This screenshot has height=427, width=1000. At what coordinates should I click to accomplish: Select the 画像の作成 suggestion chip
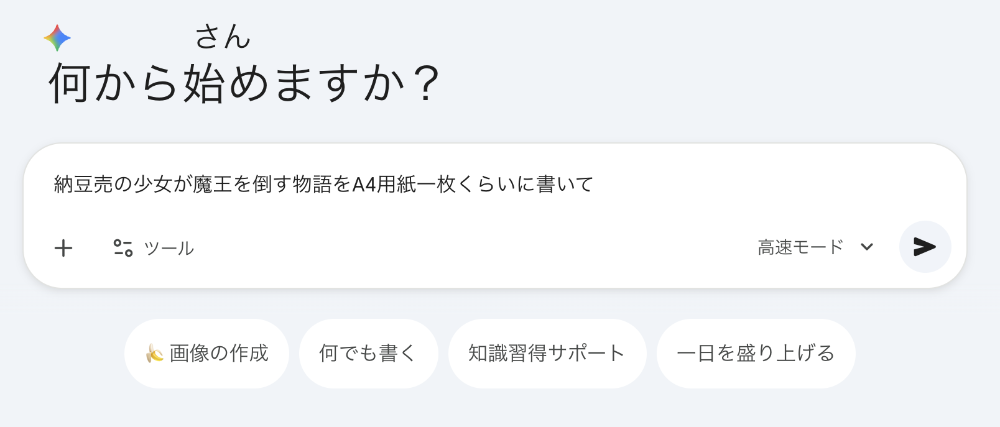pyautogui.click(x=207, y=353)
